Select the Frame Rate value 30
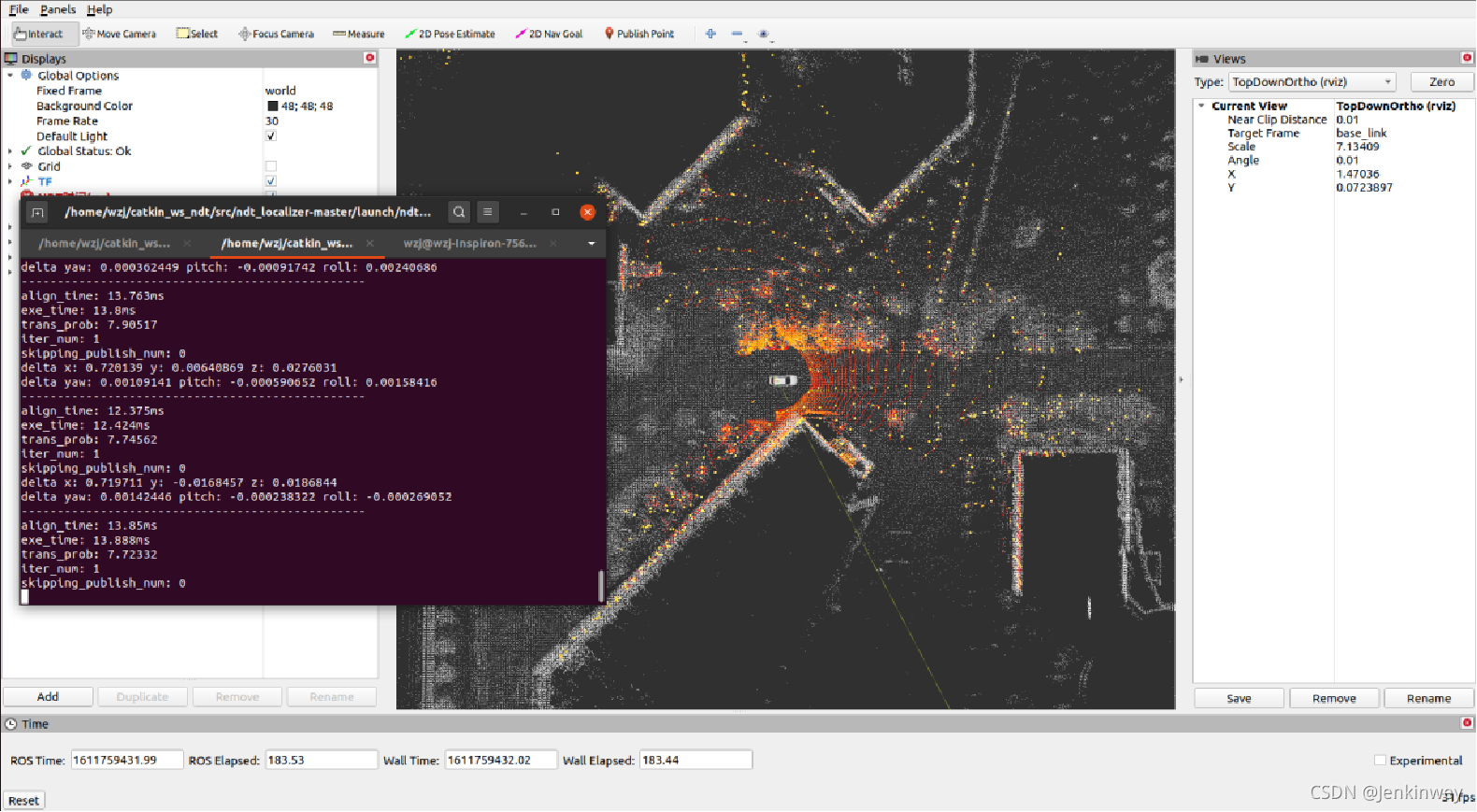This screenshot has width=1477, height=812. click(x=272, y=121)
